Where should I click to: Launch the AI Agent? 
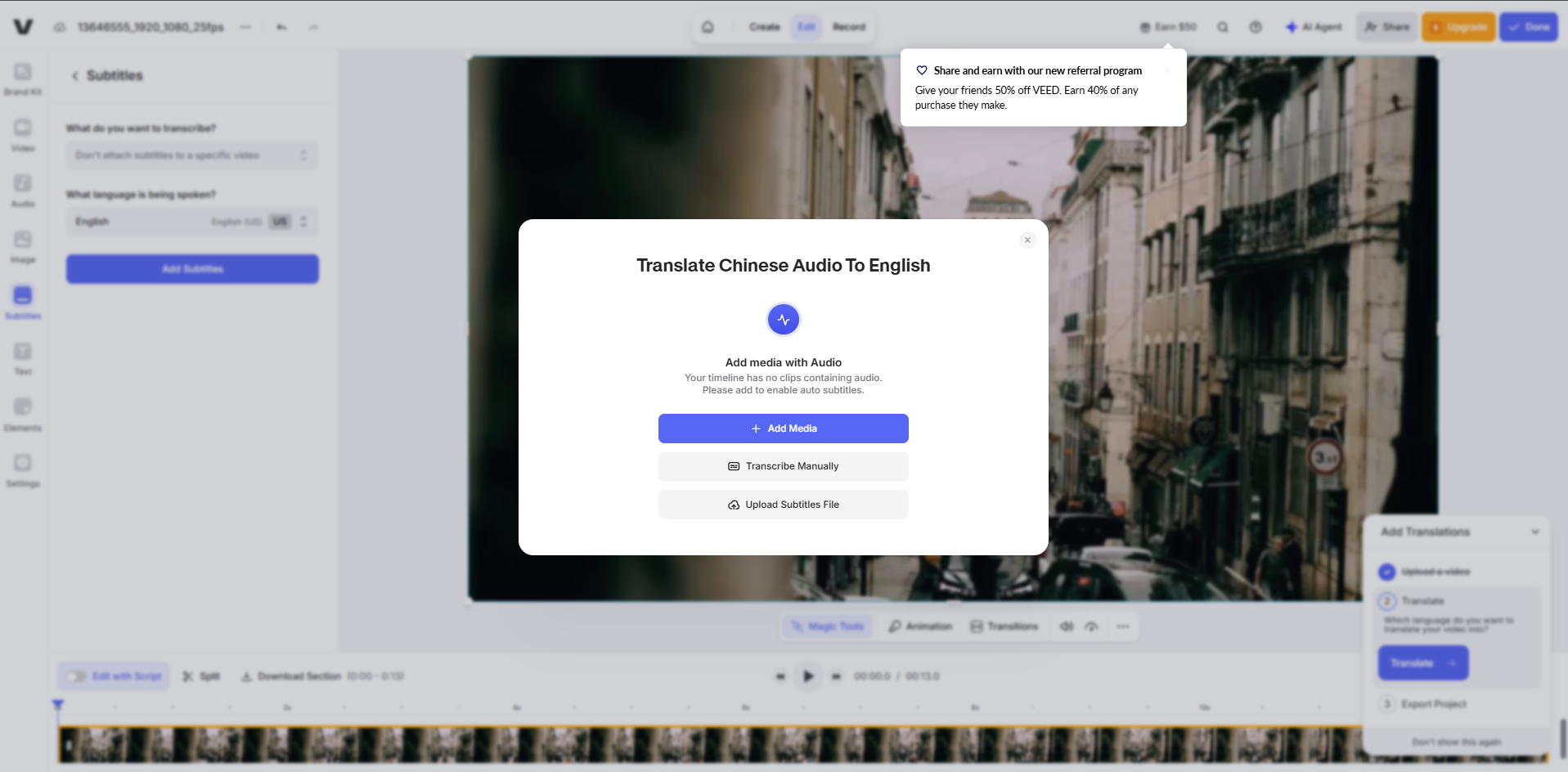[x=1313, y=26]
